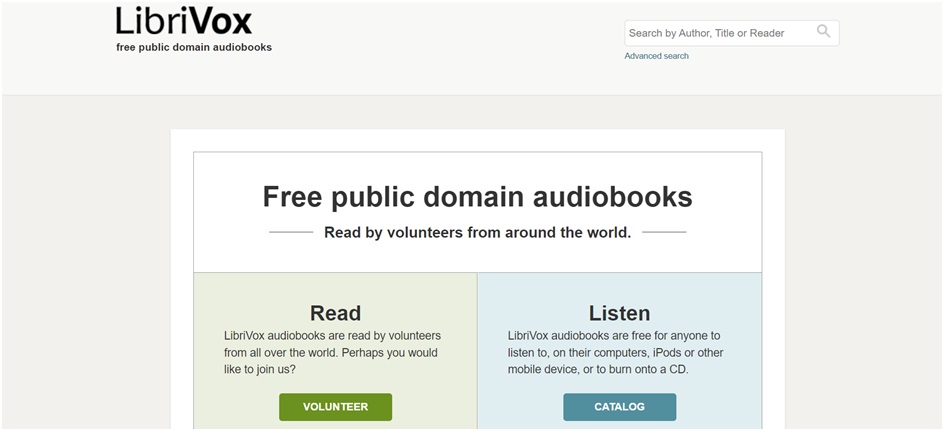Viewport: 944px width, 431px height.
Task: Select the Read section heading
Action: pos(335,313)
